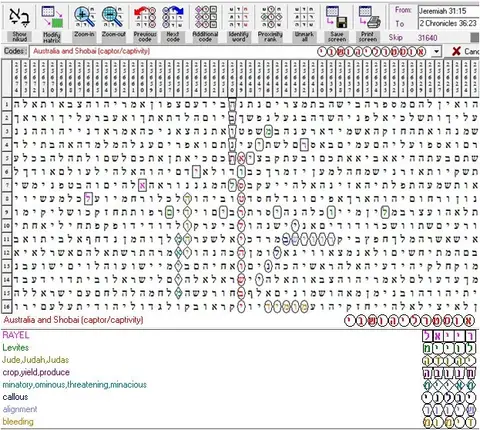The image size is (480, 430).
Task: Click the Zoom-in magnifier icon
Action: (84, 18)
